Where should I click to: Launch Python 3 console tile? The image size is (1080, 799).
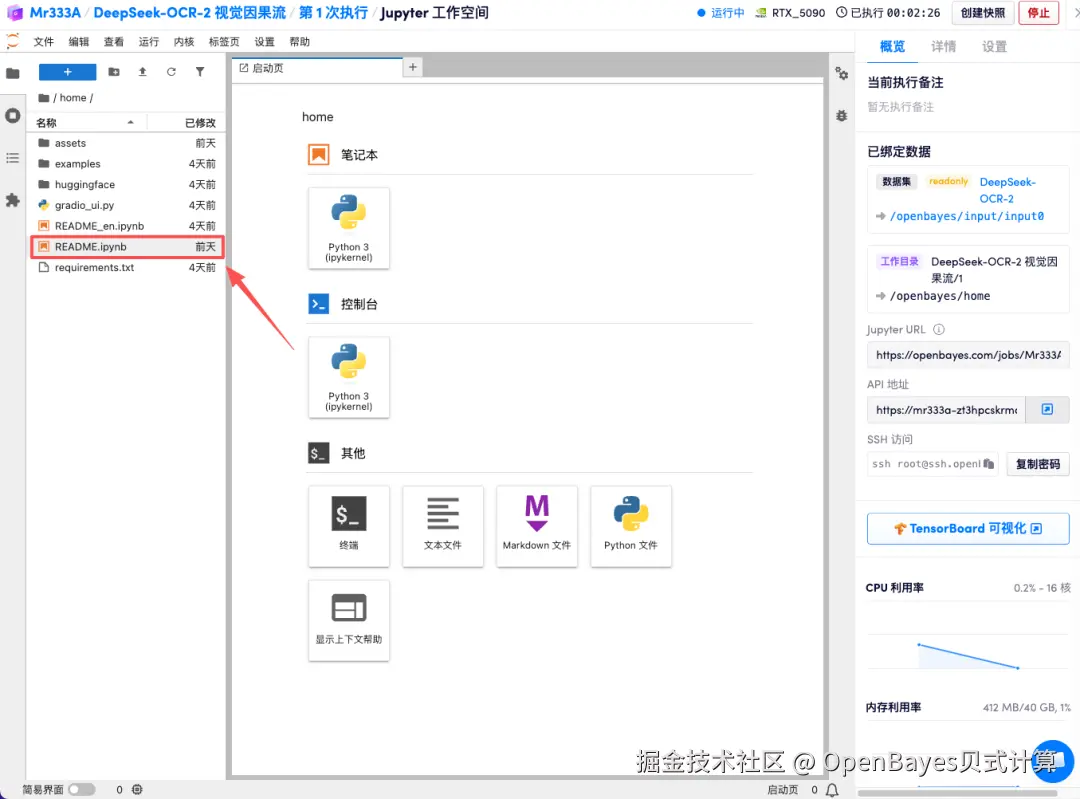pos(349,377)
